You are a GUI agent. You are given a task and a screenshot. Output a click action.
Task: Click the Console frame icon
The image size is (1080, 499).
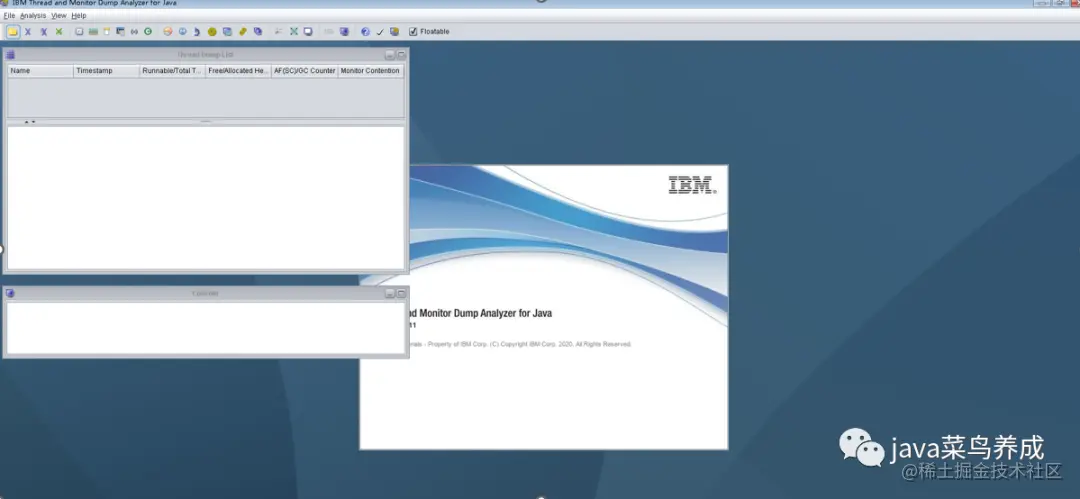click(x=10, y=294)
